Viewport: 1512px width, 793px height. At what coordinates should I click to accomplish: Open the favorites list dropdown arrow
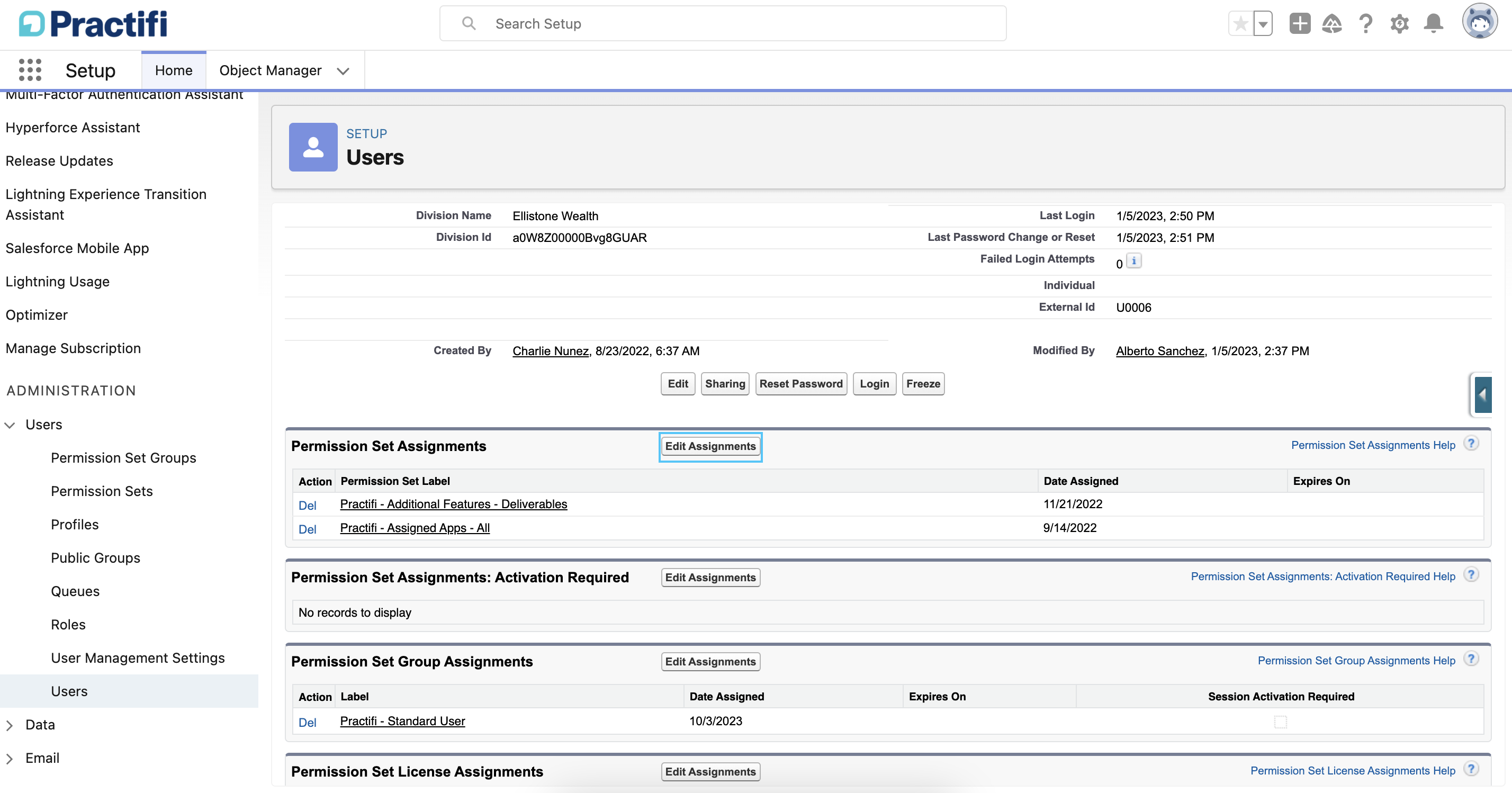(x=1263, y=24)
